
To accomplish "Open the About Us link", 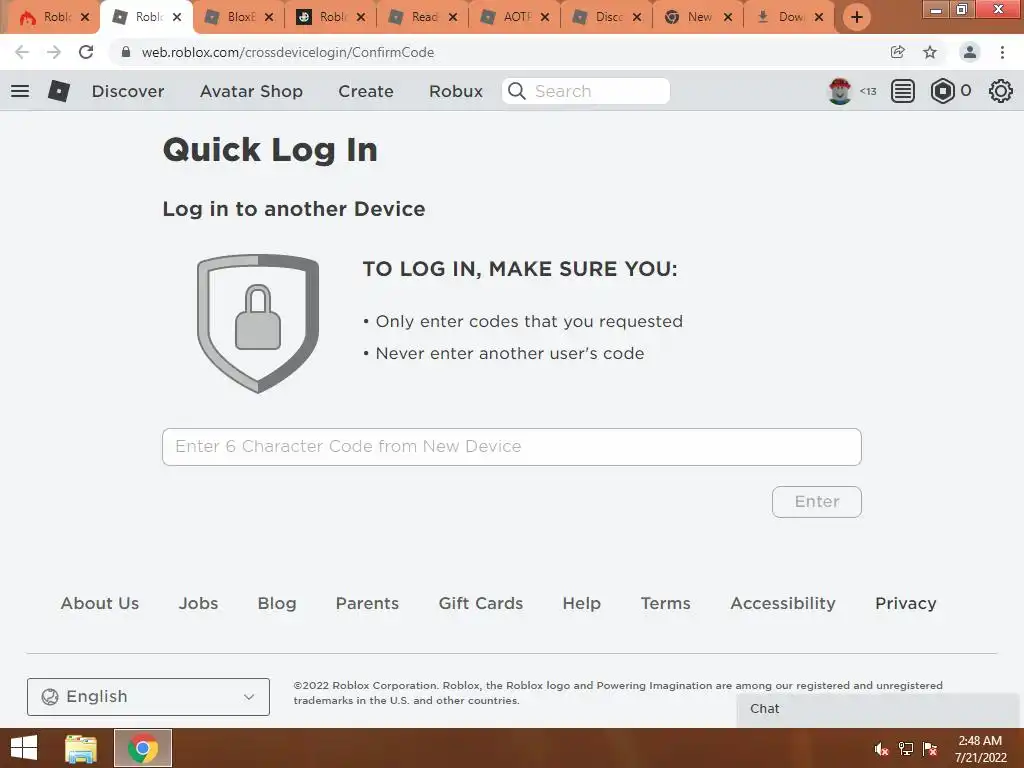I will pos(100,603).
